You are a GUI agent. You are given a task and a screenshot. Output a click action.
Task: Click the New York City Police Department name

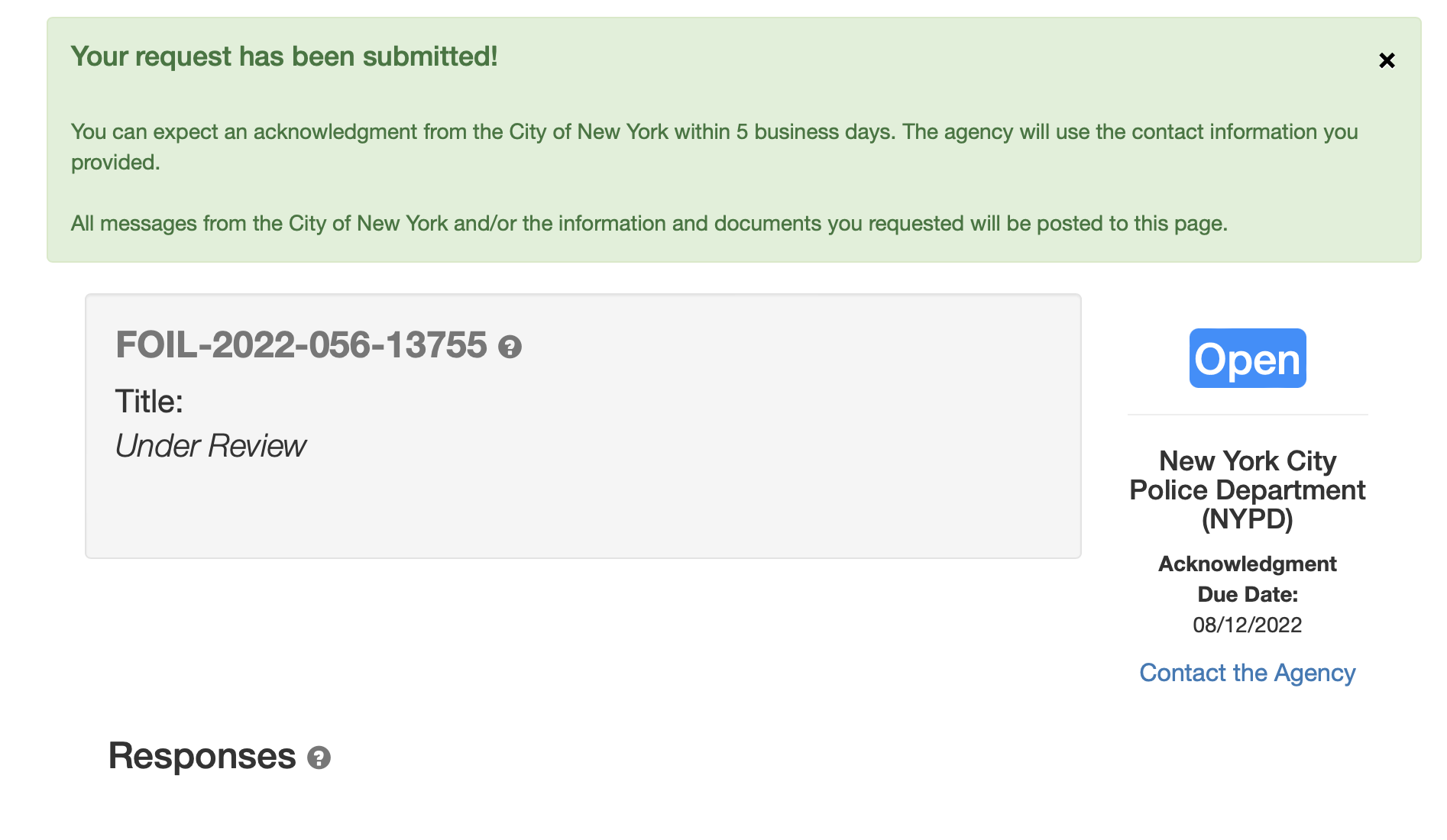1247,476
